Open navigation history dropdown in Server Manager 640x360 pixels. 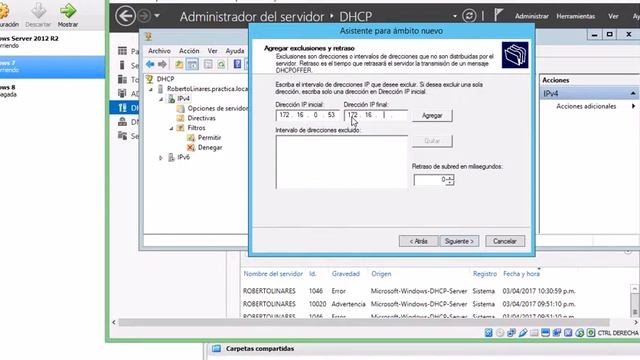(x=157, y=16)
